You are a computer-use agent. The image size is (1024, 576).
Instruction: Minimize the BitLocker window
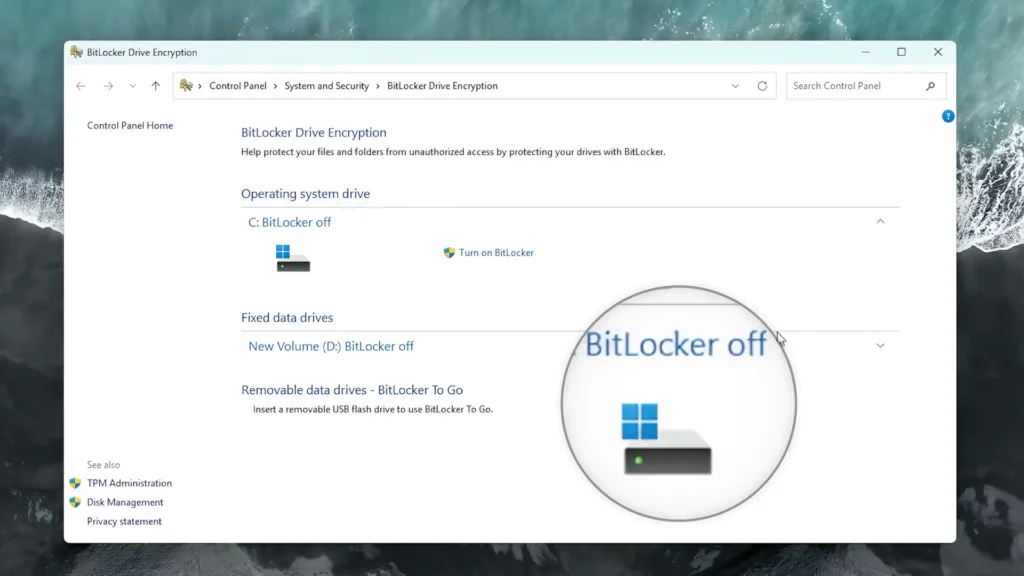pos(865,52)
